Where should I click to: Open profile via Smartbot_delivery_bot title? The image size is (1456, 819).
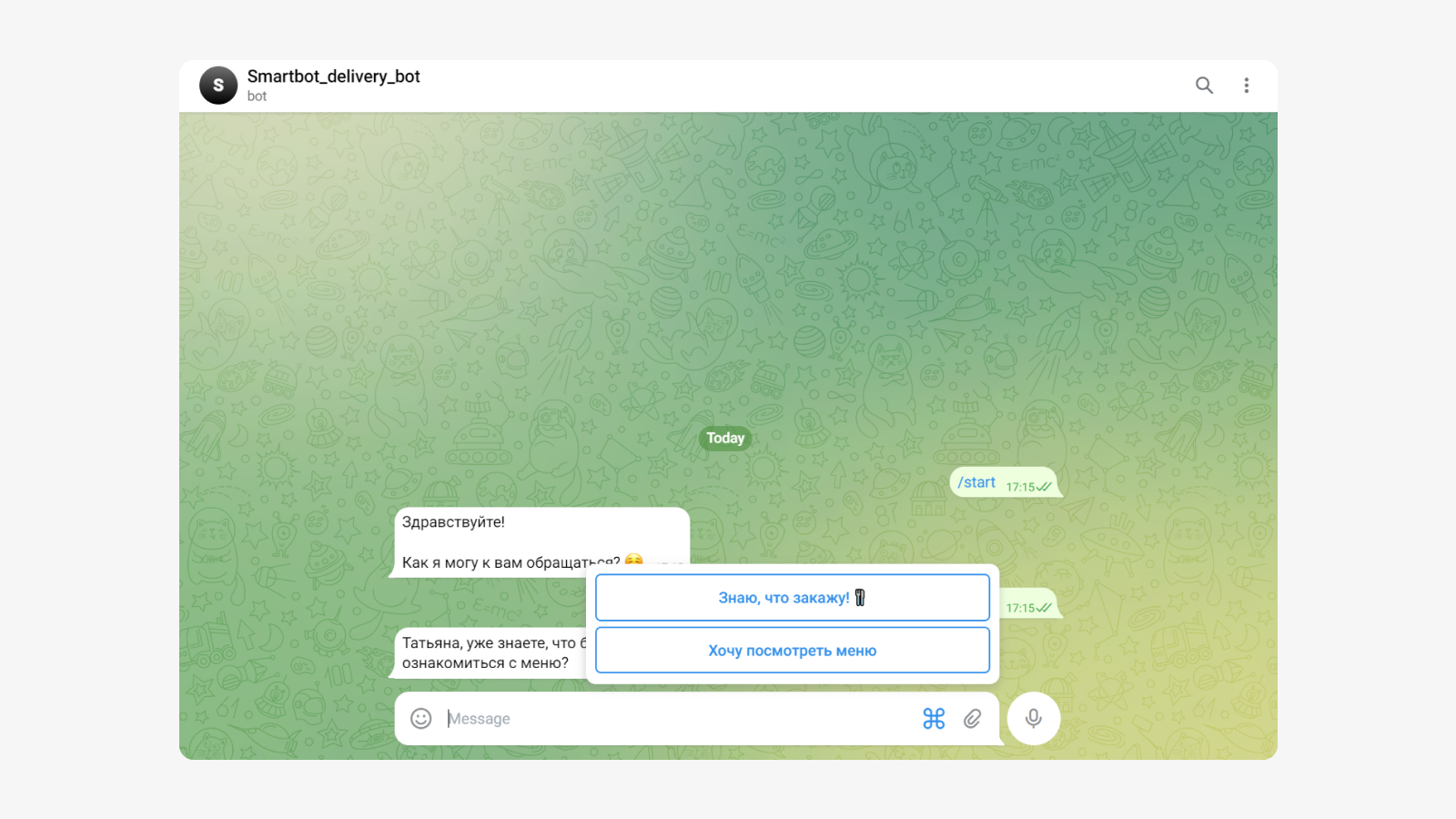pyautogui.click(x=334, y=76)
